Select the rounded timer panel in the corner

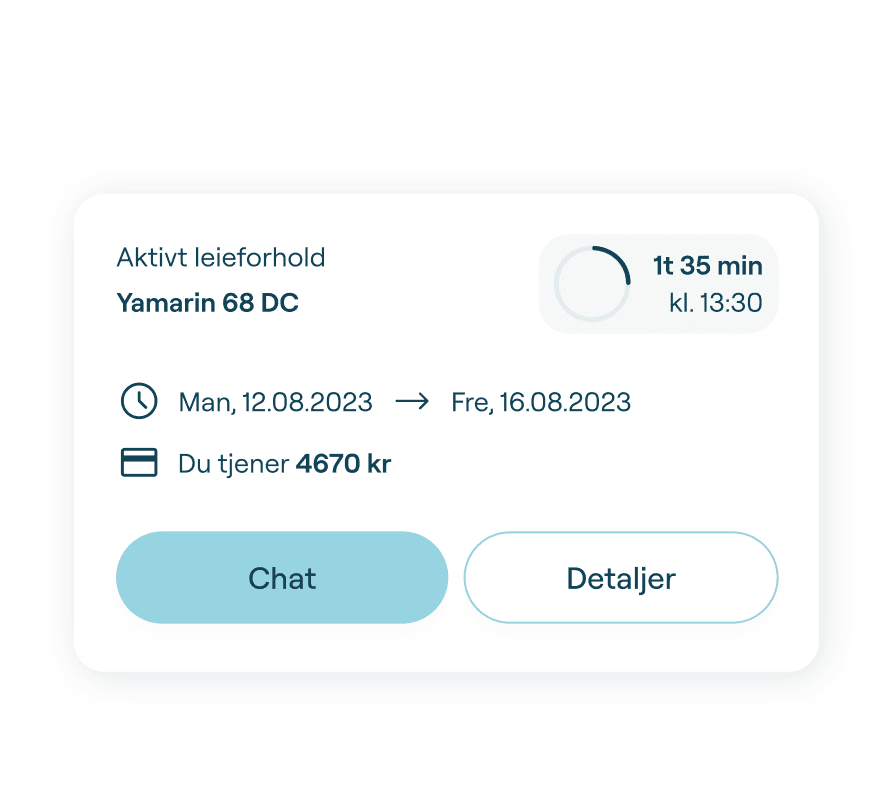coord(658,284)
